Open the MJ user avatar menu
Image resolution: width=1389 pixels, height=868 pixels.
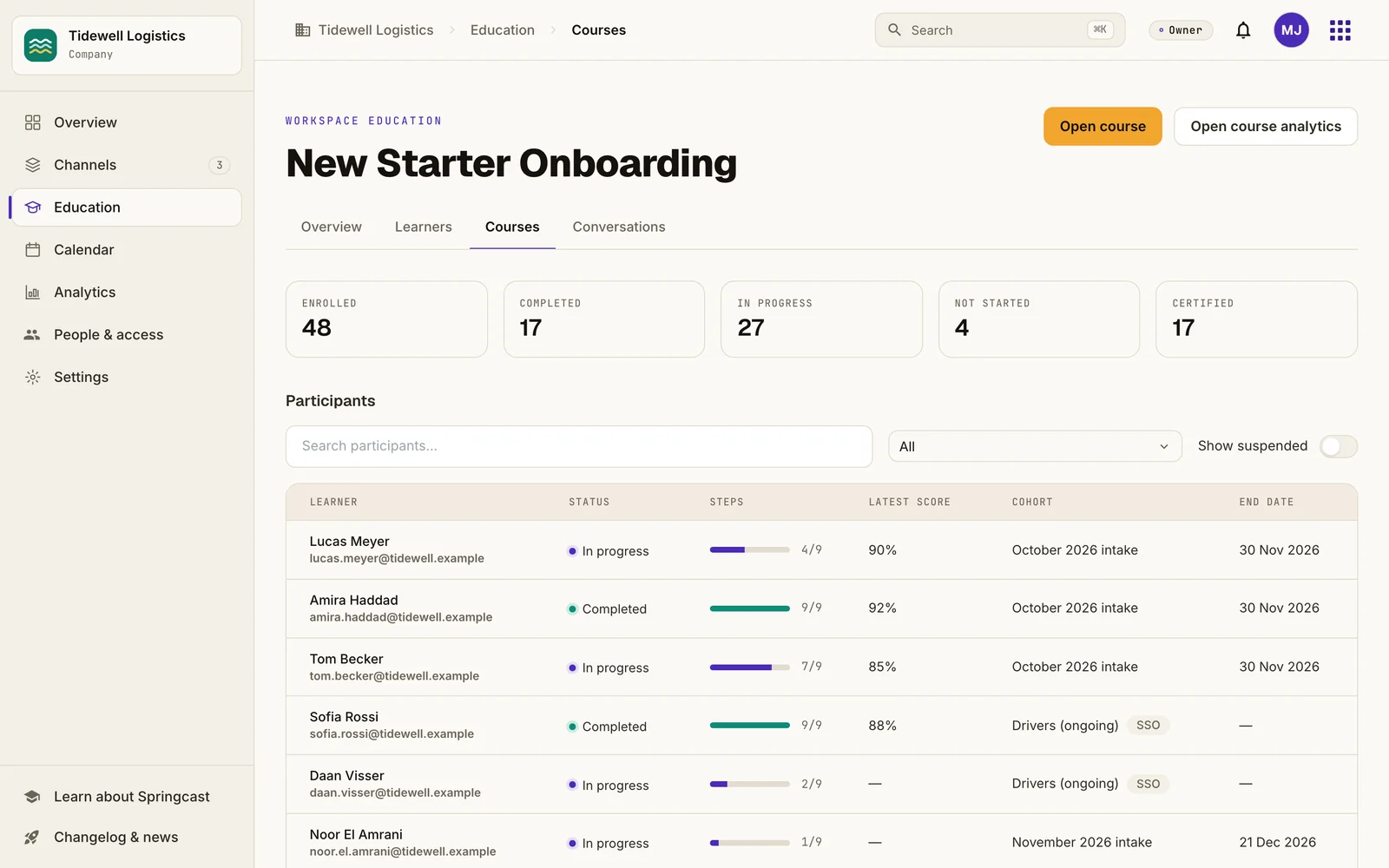coord(1291,30)
